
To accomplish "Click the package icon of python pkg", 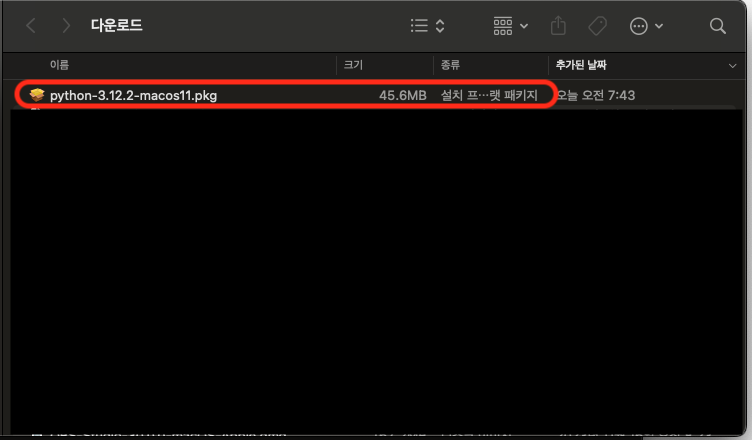I will point(37,95).
